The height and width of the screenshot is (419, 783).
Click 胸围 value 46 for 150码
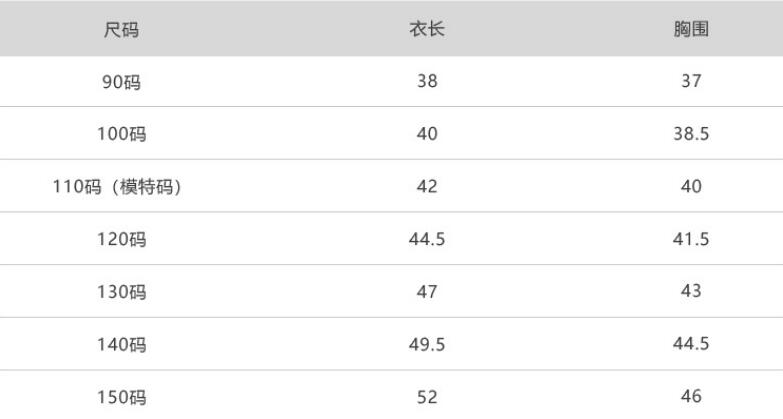pos(691,396)
